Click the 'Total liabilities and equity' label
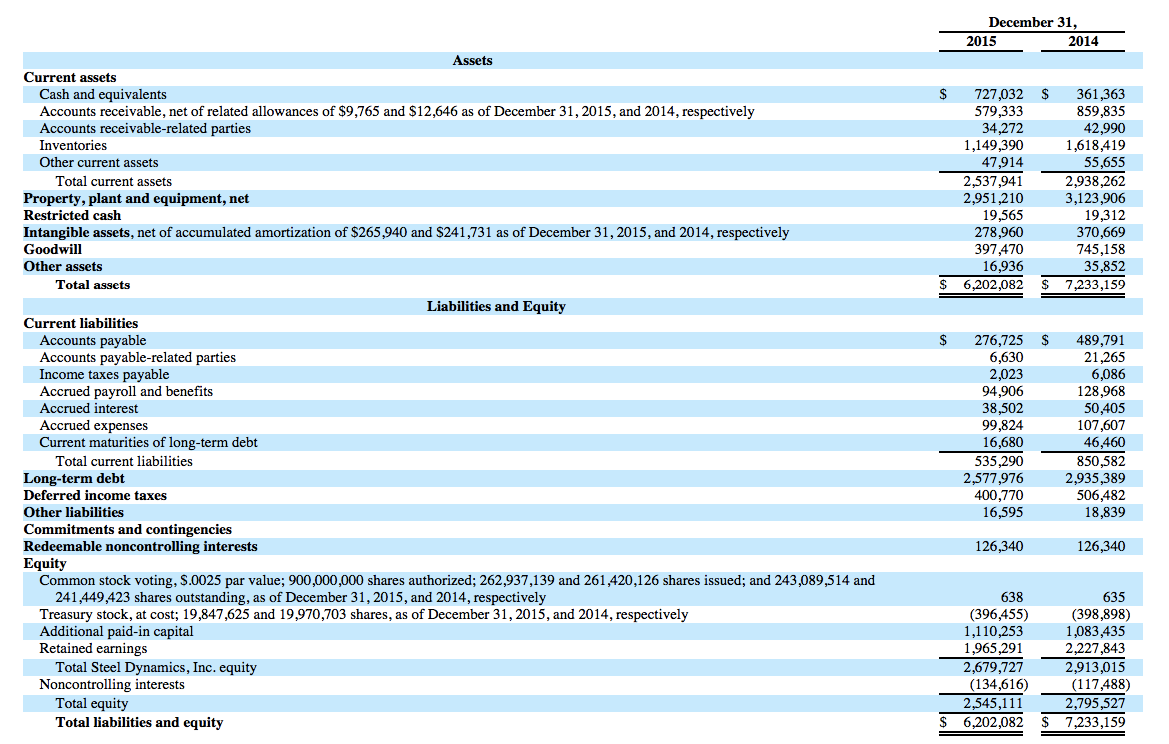This screenshot has height=744, width=1169. (139, 722)
